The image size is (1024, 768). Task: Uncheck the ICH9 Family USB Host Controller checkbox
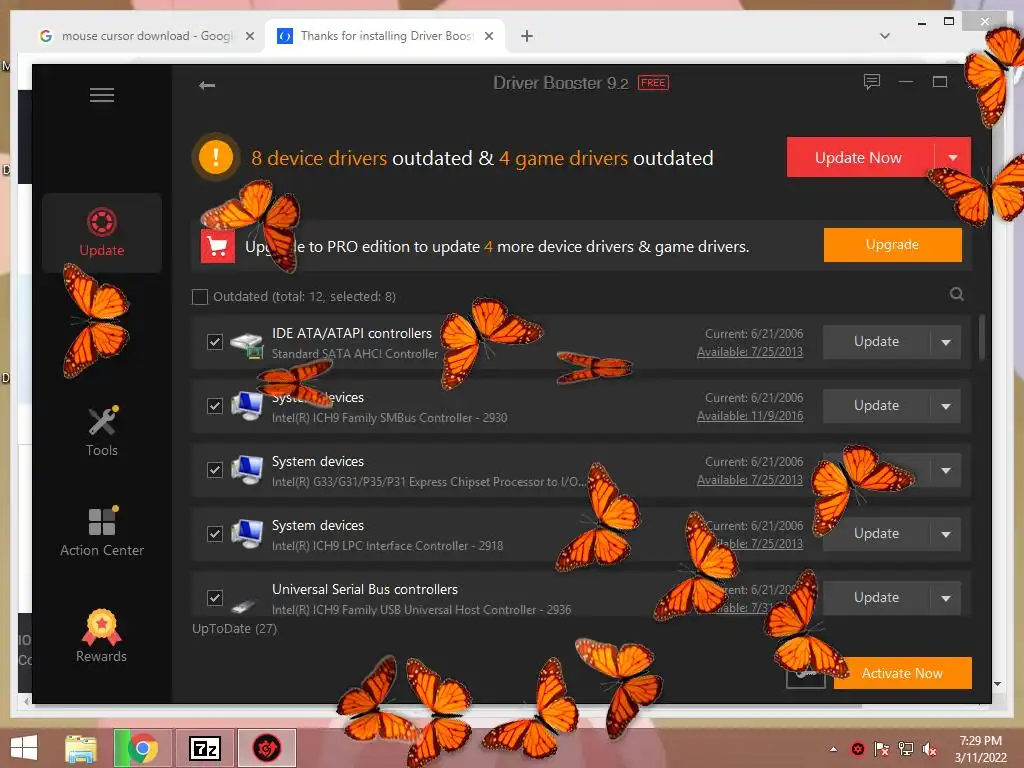pyautogui.click(x=215, y=598)
